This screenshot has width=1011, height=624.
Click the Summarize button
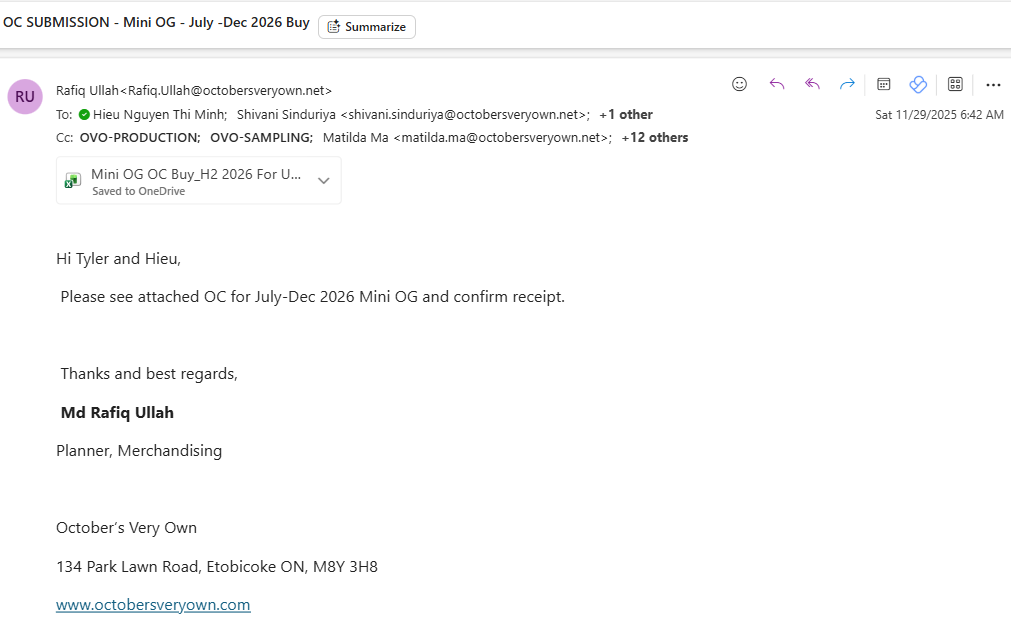[366, 27]
